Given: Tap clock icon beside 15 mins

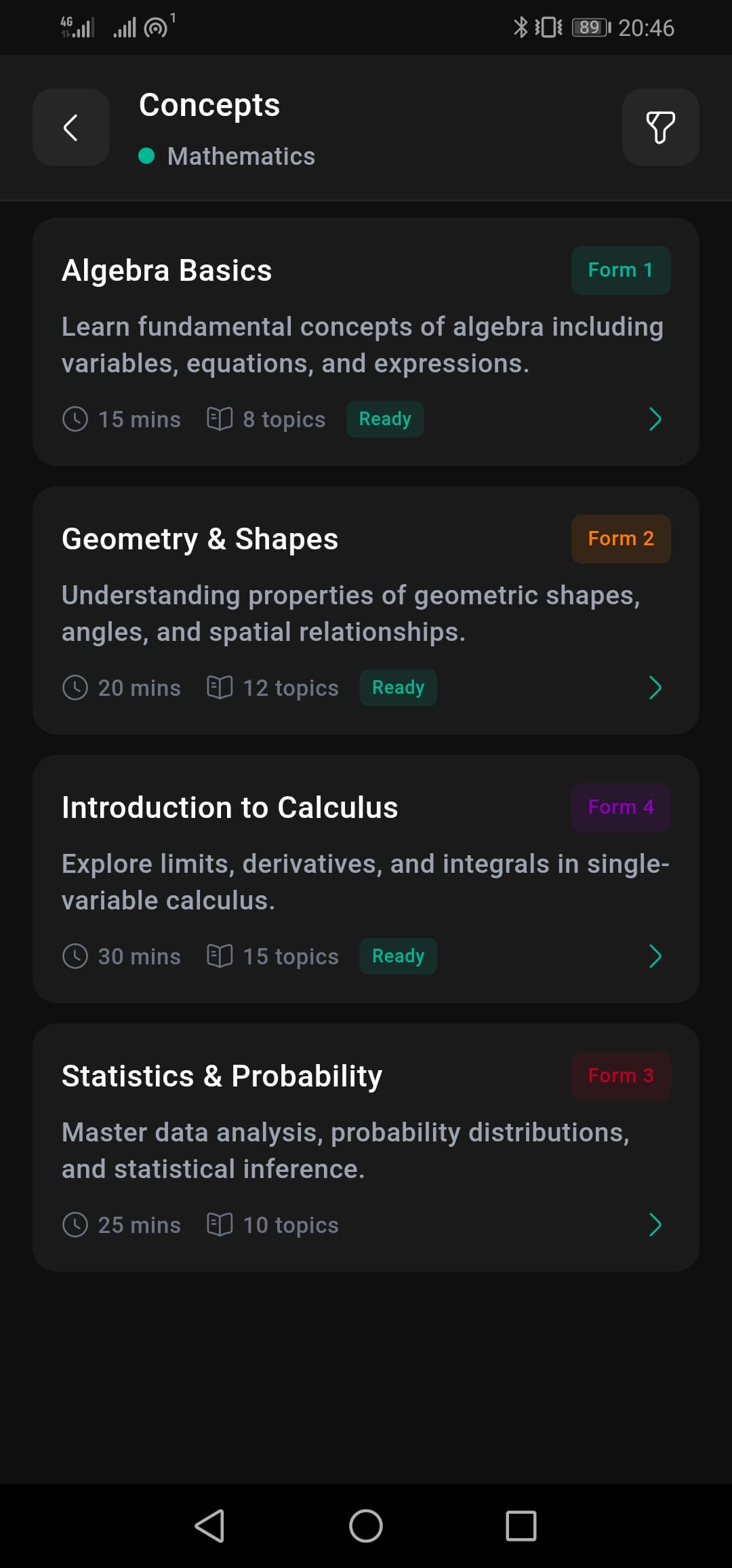Looking at the screenshot, I should pos(75,419).
